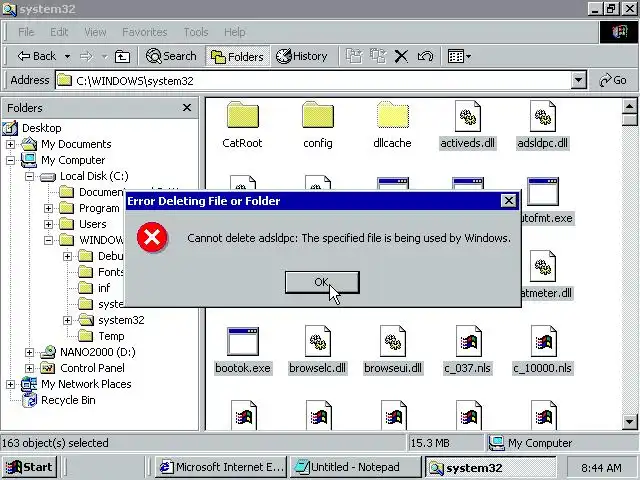Expand My Documents tree node

coord(10,144)
